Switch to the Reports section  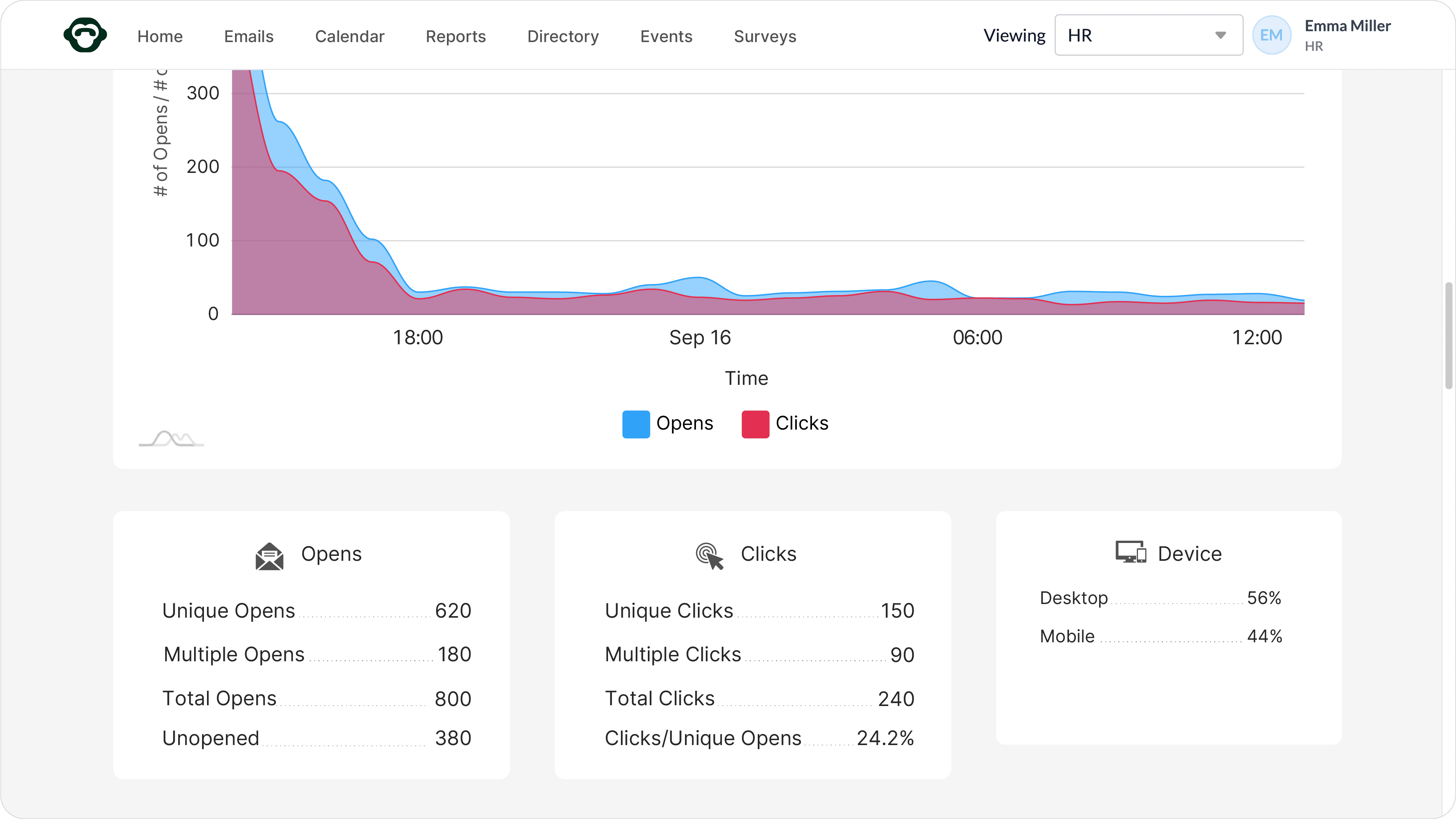coord(456,36)
